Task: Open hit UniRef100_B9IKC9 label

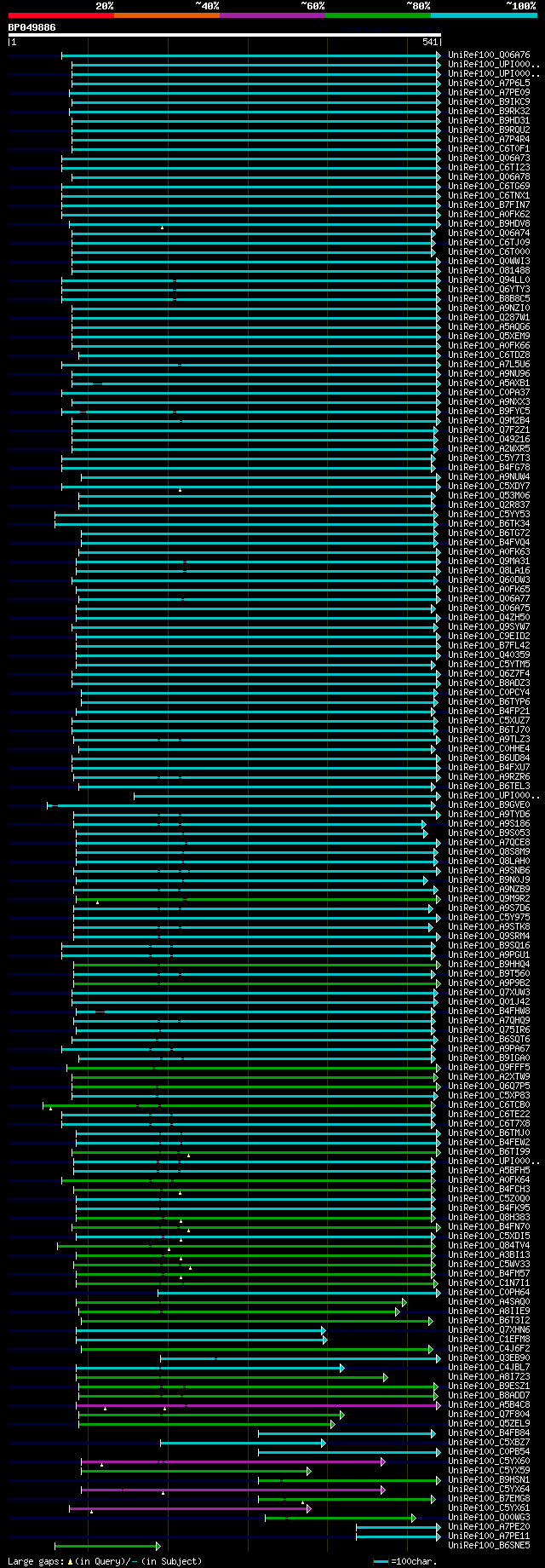Action: (x=489, y=102)
